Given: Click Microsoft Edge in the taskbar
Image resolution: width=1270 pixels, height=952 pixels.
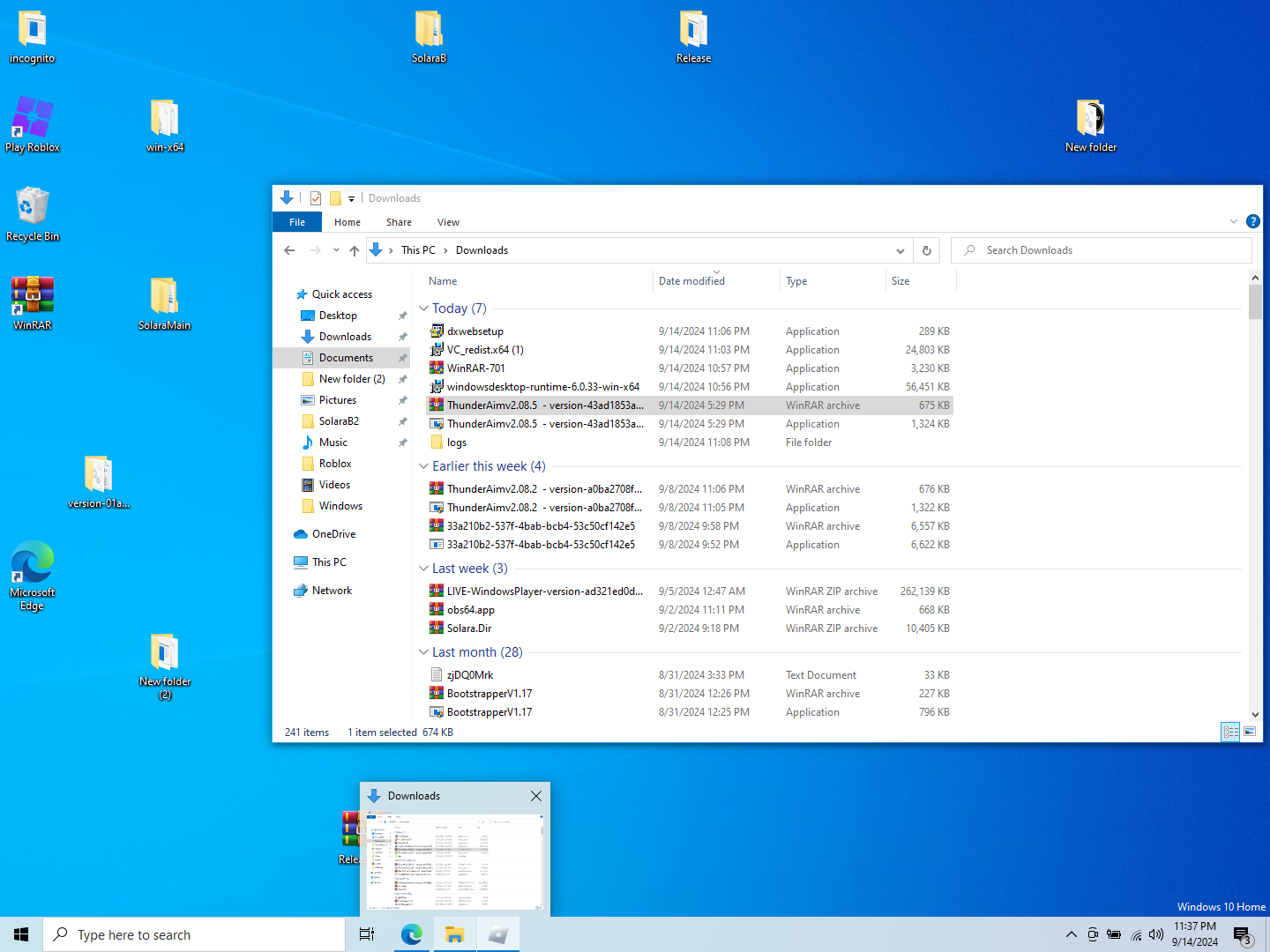Looking at the screenshot, I should pyautogui.click(x=411, y=934).
